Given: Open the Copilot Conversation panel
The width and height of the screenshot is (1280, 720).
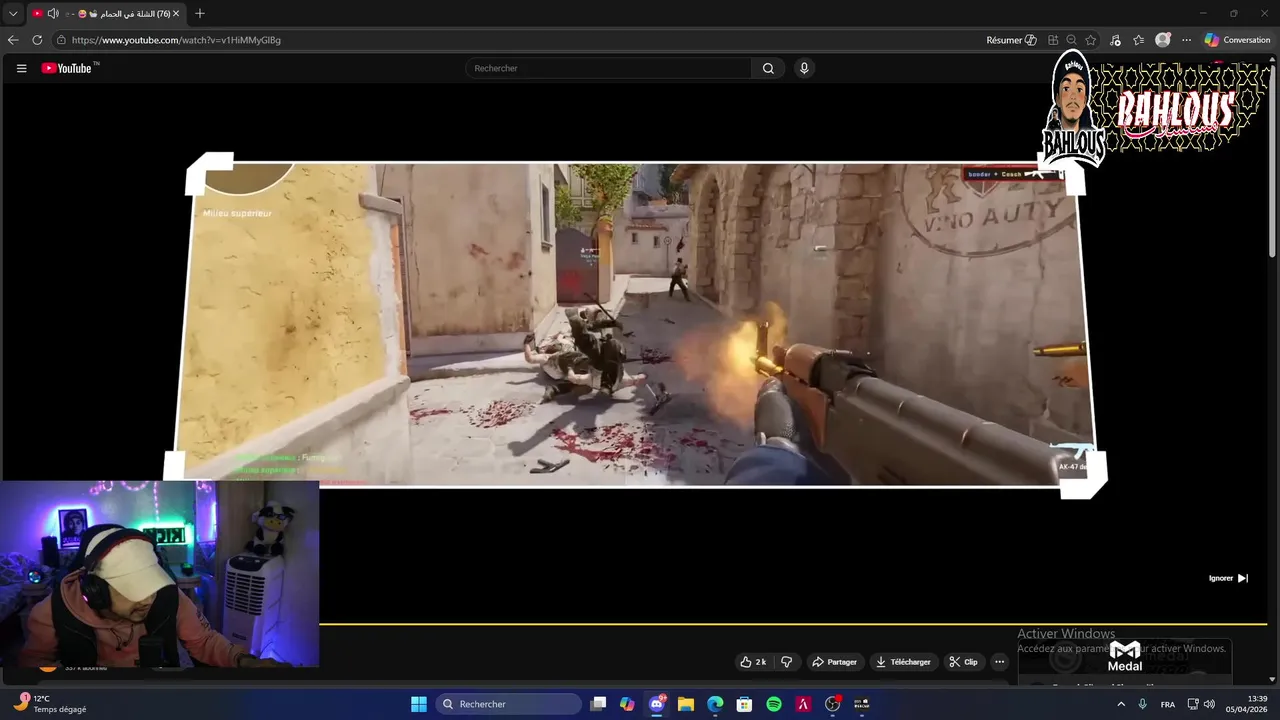Looking at the screenshot, I should (x=1237, y=40).
